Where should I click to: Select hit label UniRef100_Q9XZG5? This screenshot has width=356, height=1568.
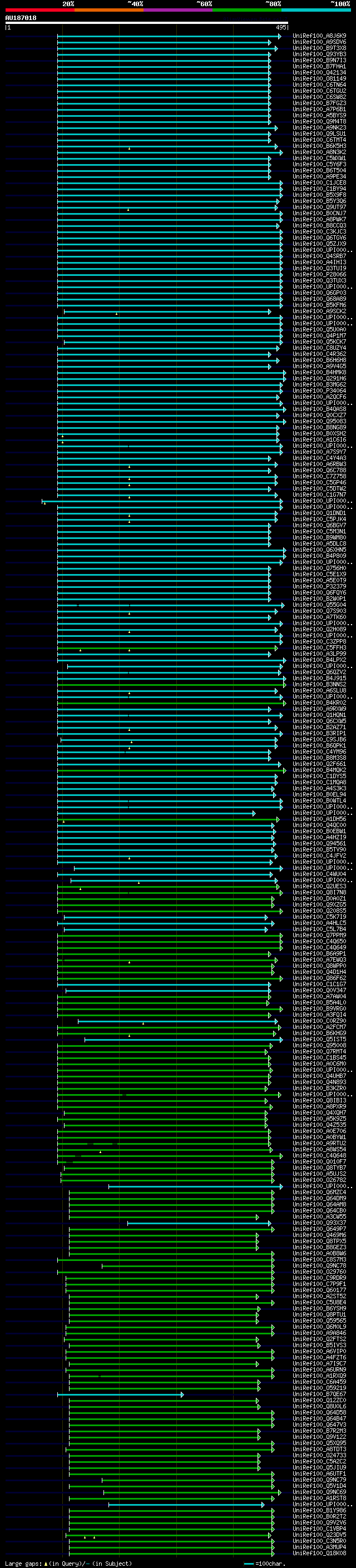click(319, 904)
